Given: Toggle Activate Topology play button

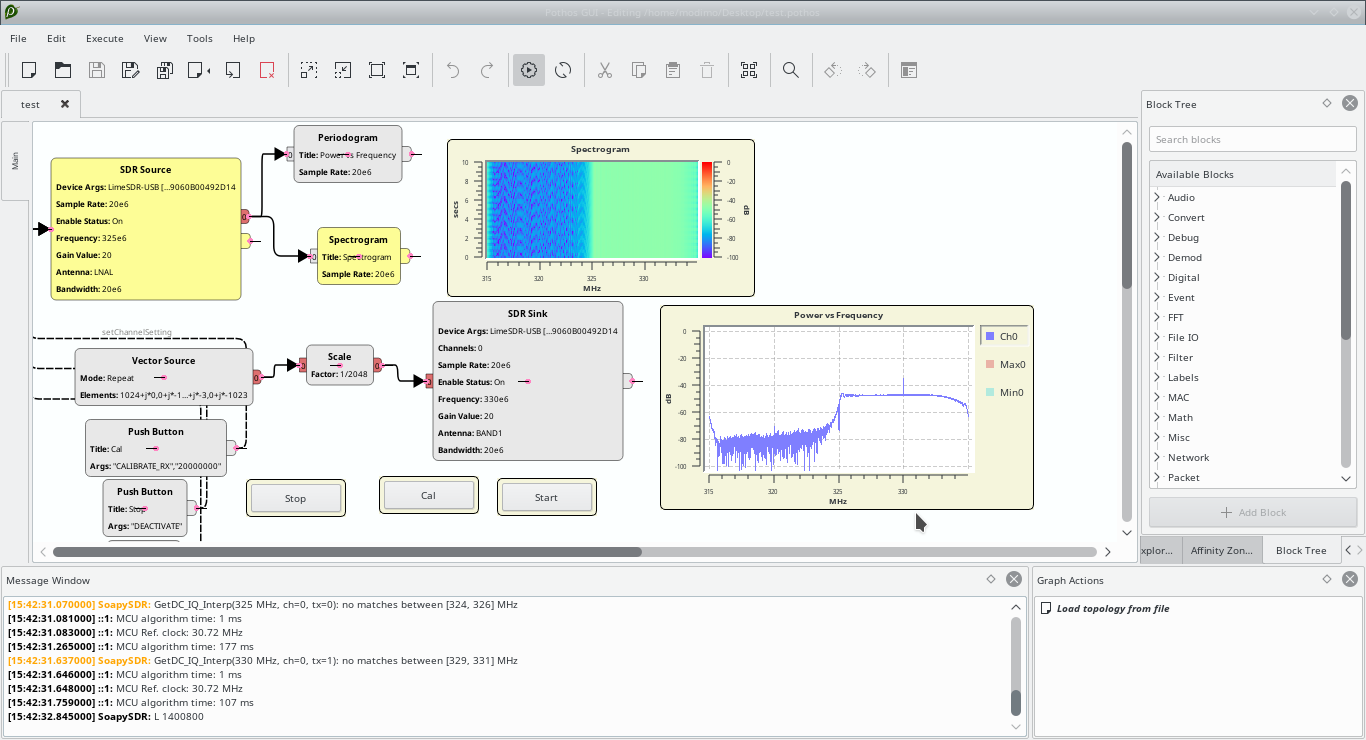Looking at the screenshot, I should click(x=529, y=70).
